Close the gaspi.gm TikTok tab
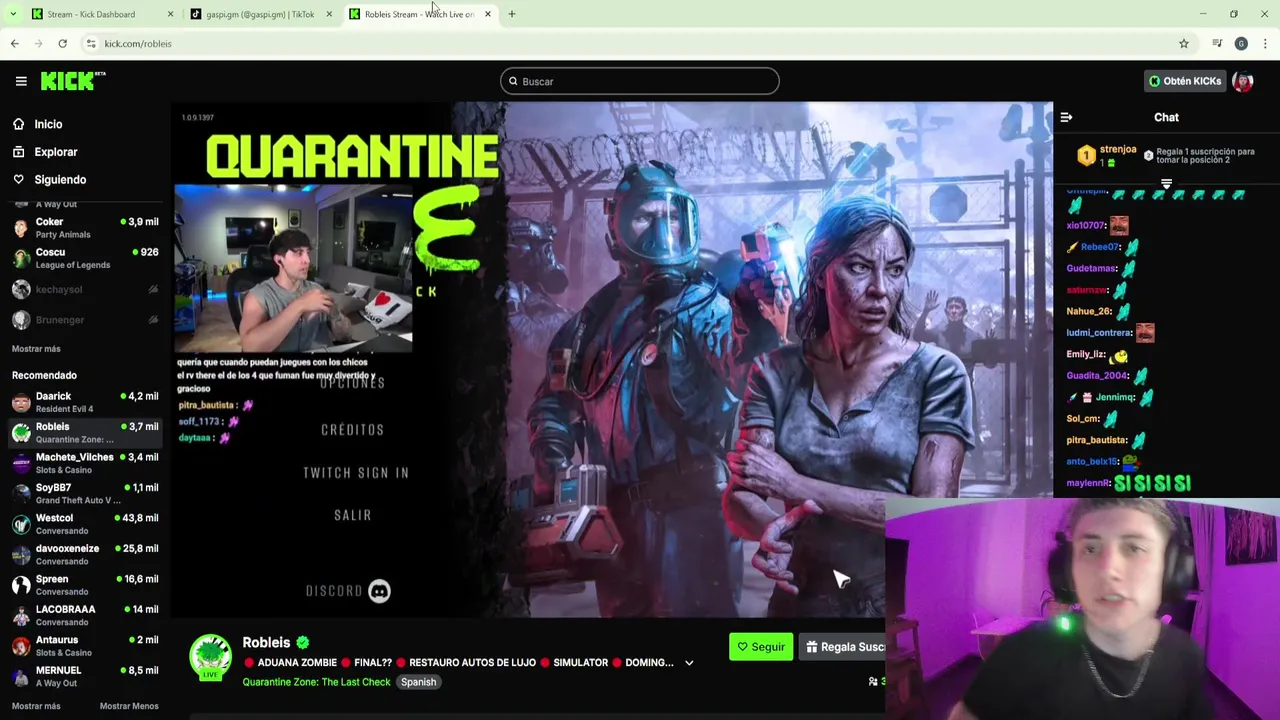This screenshot has width=1280, height=720. click(x=329, y=14)
